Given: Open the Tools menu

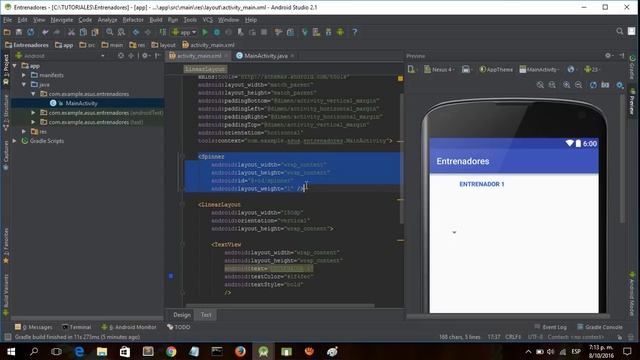Looking at the screenshot, I should coord(190,20).
